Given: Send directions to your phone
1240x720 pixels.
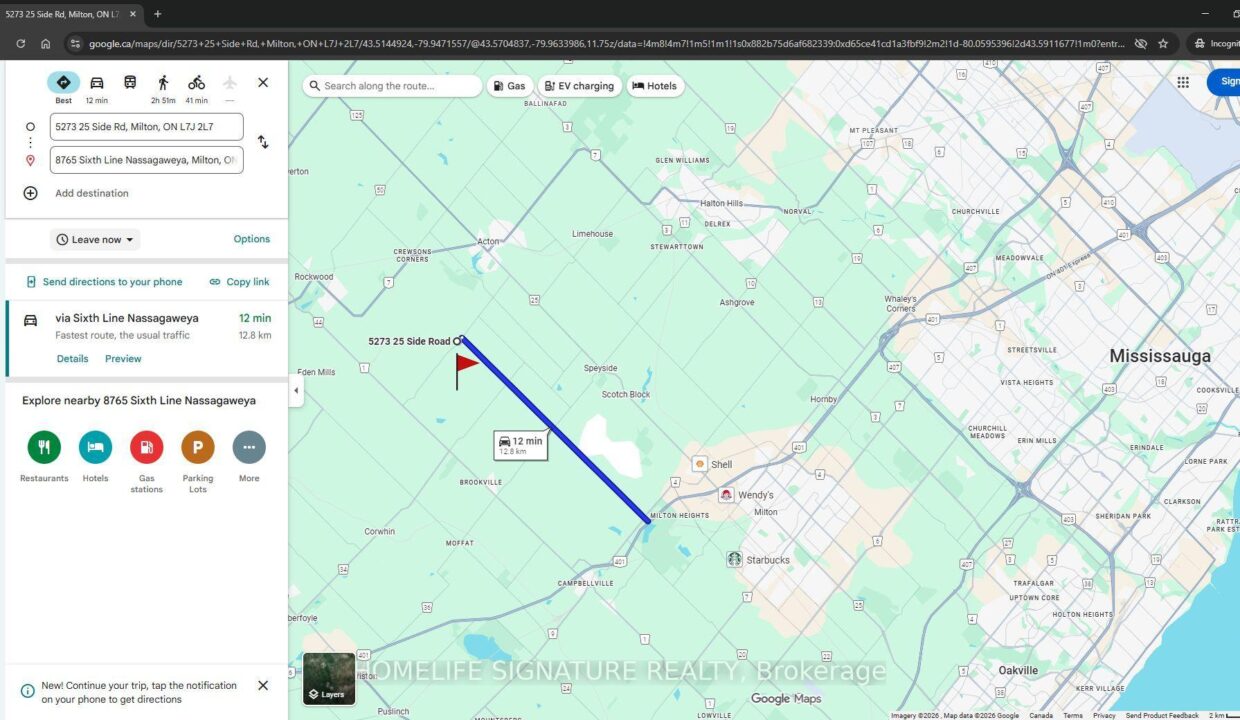Looking at the screenshot, I should [104, 282].
